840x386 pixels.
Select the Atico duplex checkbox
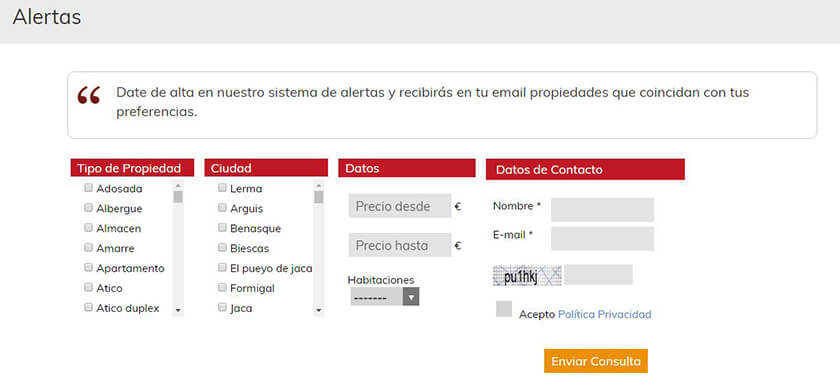point(88,307)
